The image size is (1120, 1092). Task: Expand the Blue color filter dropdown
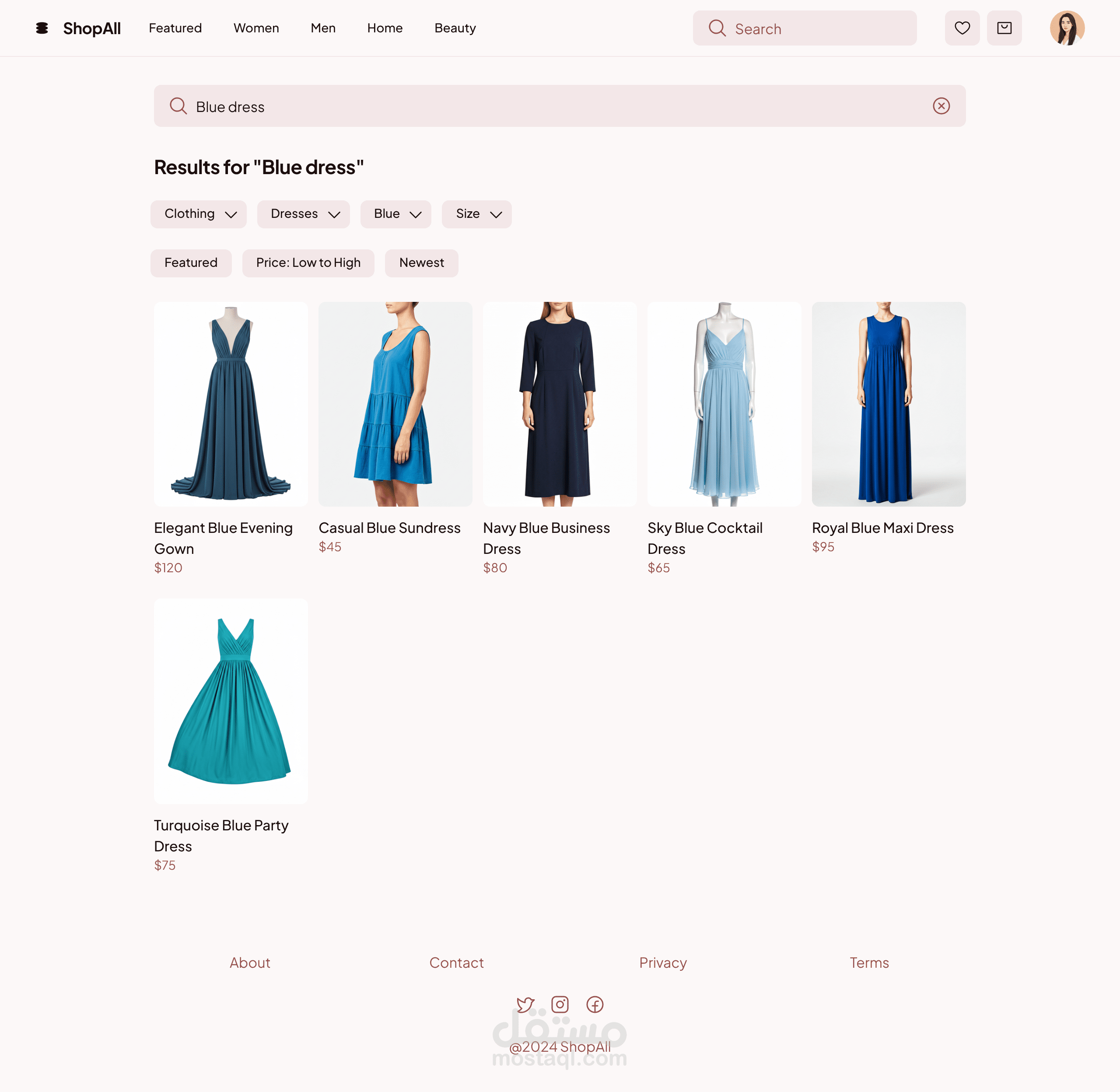[x=395, y=214]
